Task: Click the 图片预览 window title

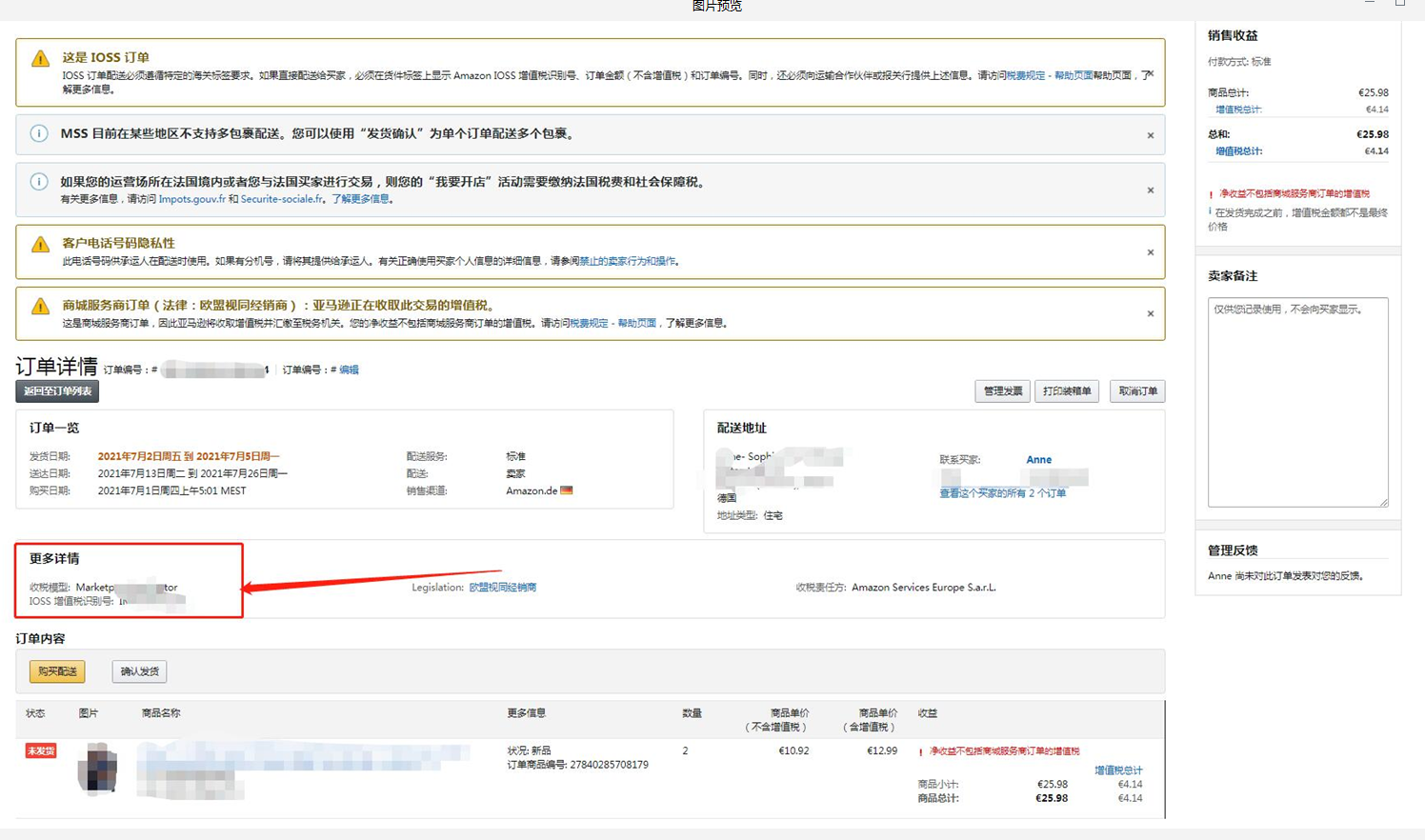Action: [716, 6]
